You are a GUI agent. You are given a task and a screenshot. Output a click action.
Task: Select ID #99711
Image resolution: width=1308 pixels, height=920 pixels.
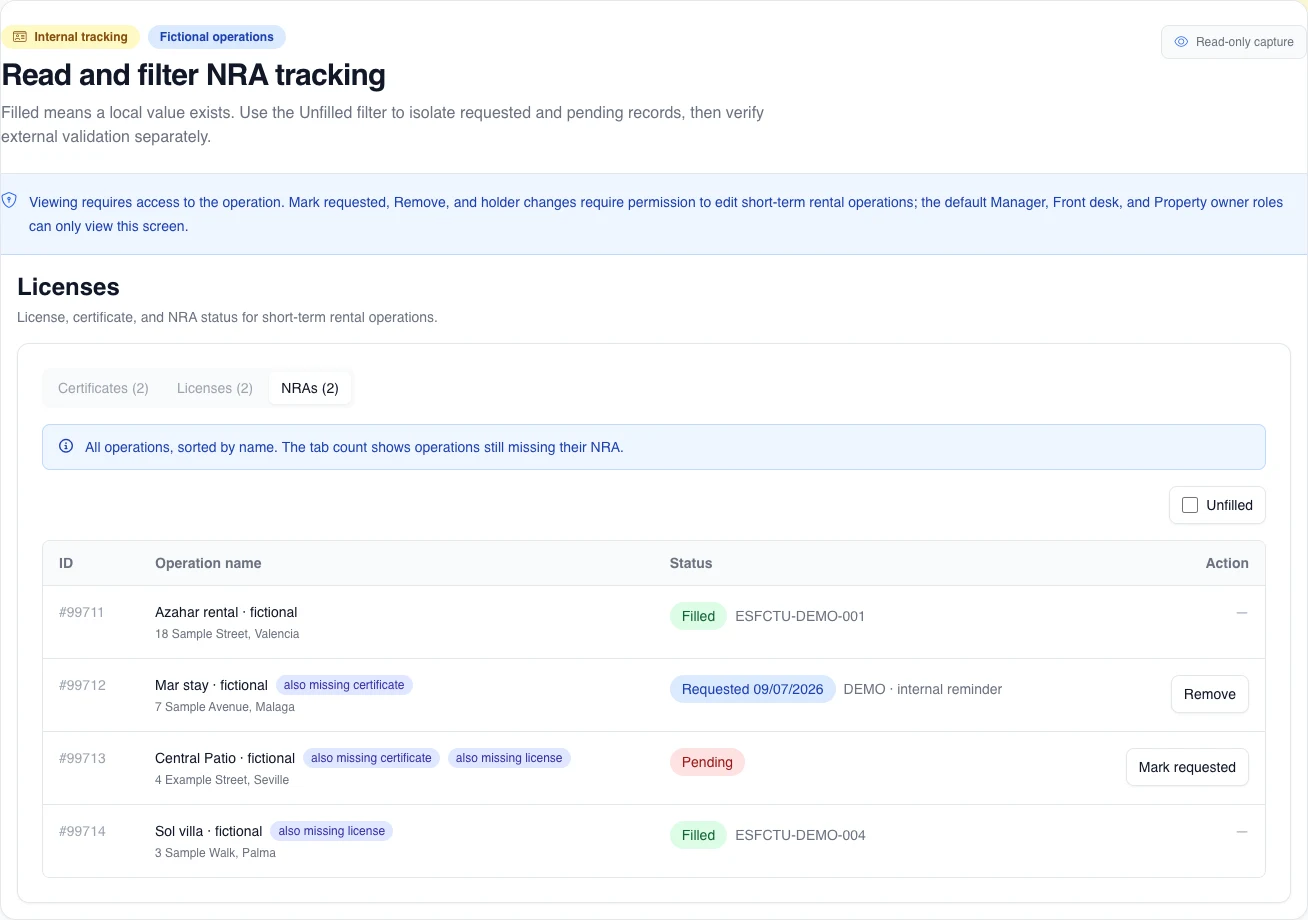coord(82,612)
